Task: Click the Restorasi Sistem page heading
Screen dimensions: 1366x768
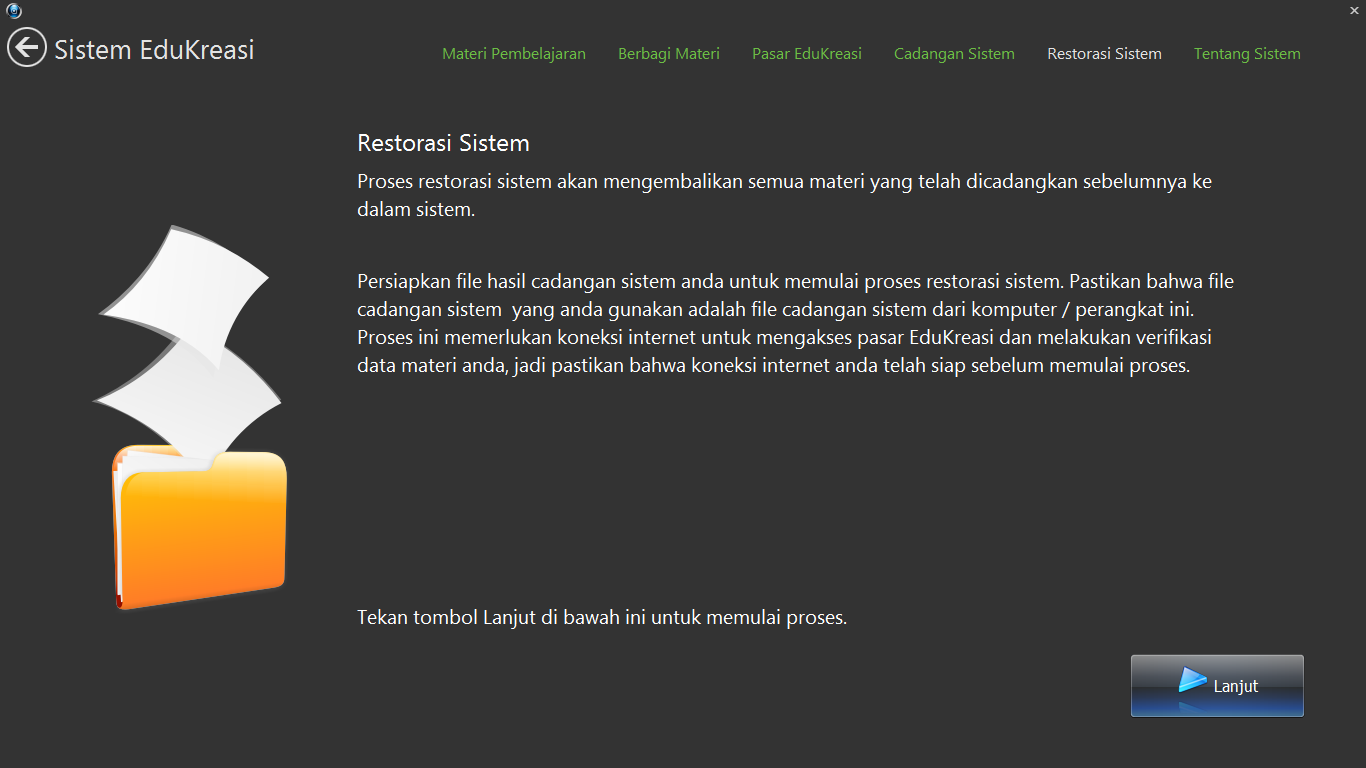Action: (x=443, y=143)
